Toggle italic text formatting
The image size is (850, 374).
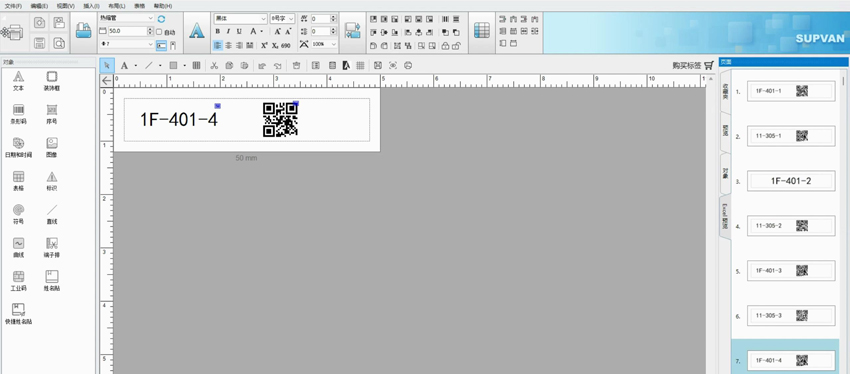(228, 31)
